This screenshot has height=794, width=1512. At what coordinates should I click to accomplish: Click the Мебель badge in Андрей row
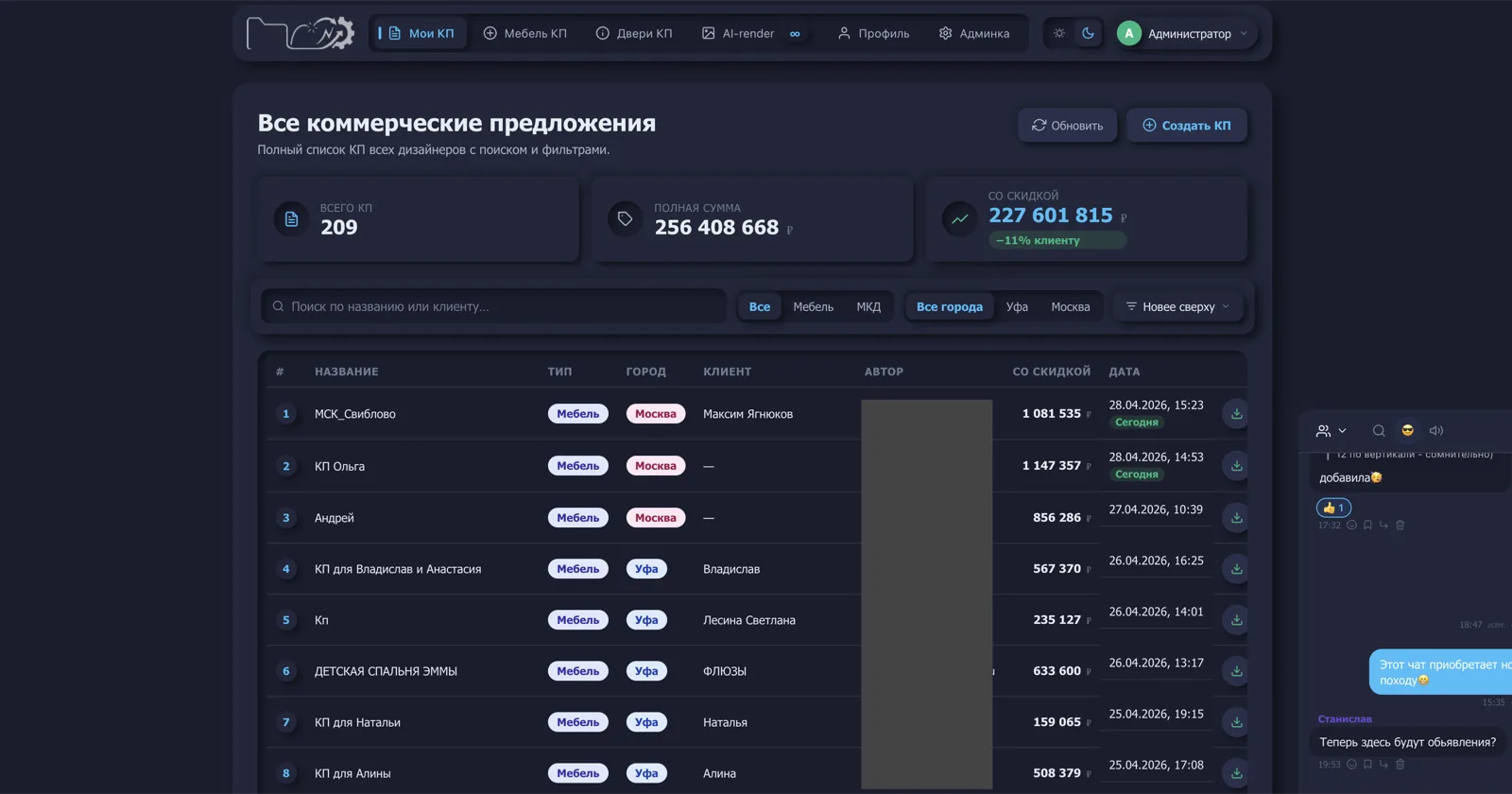click(578, 518)
